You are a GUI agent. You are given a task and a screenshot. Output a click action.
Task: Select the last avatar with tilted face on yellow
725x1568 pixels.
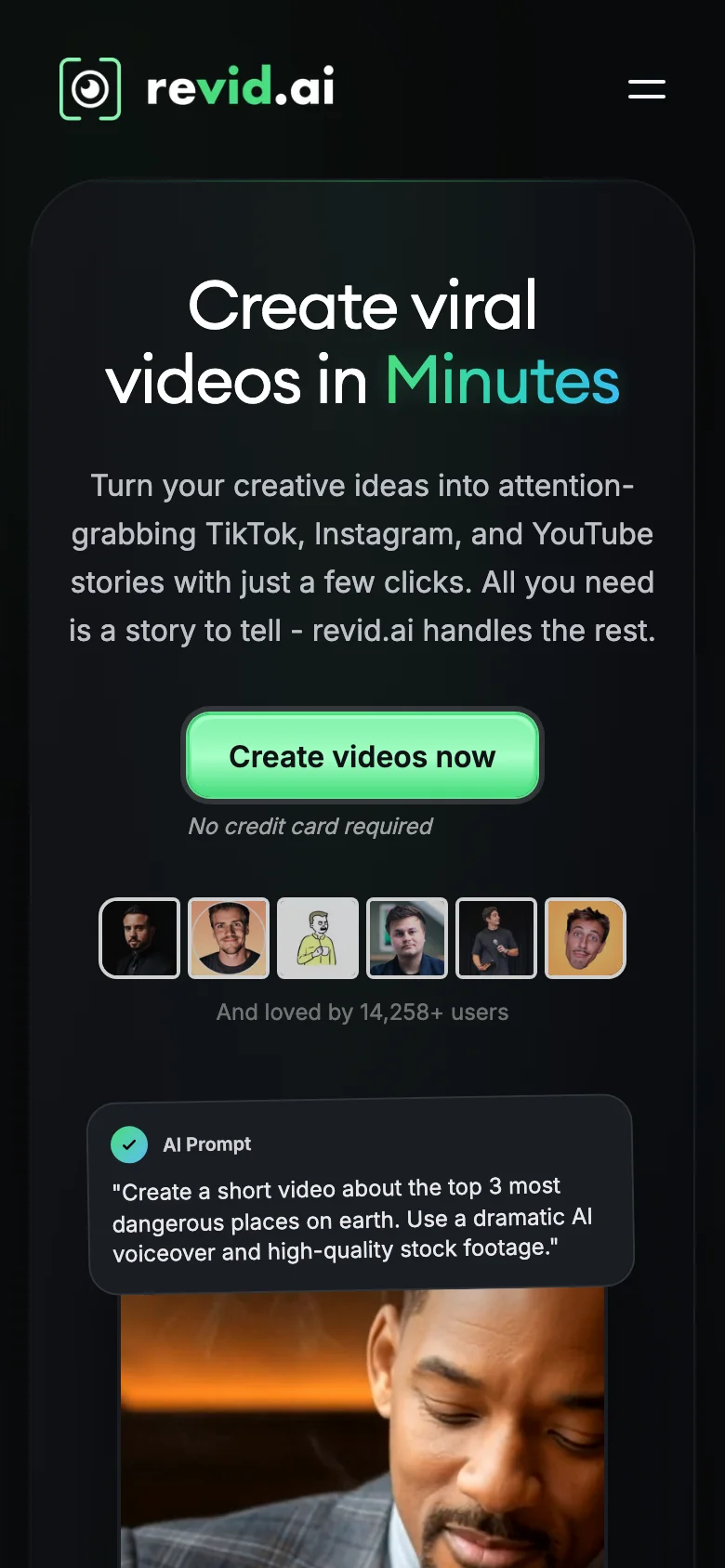(x=586, y=938)
